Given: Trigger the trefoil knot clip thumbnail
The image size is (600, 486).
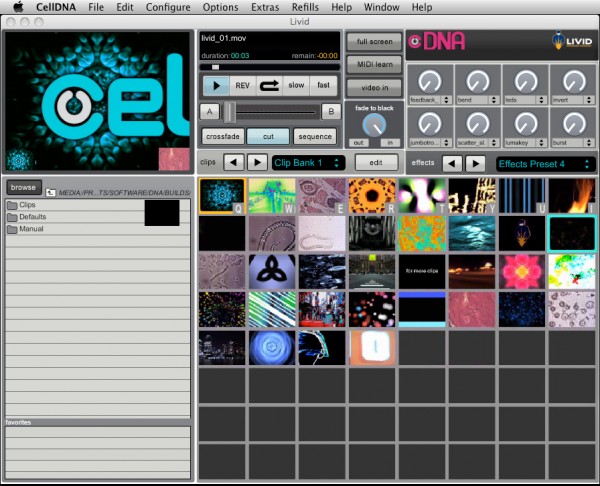Looking at the screenshot, I should pyautogui.click(x=272, y=272).
